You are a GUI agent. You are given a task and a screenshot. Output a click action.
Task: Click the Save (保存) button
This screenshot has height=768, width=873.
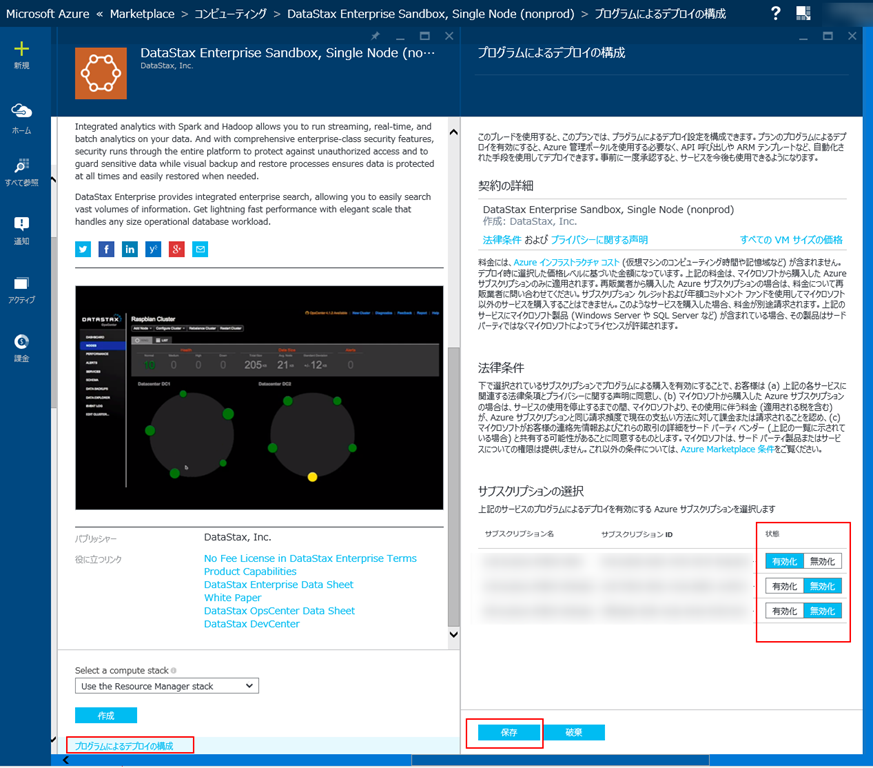click(x=509, y=732)
